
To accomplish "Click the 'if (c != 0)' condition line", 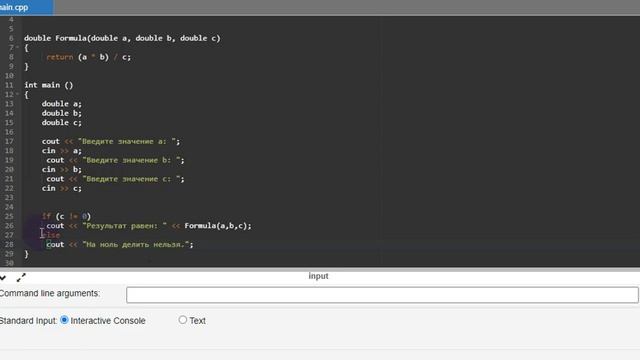I will [66, 216].
